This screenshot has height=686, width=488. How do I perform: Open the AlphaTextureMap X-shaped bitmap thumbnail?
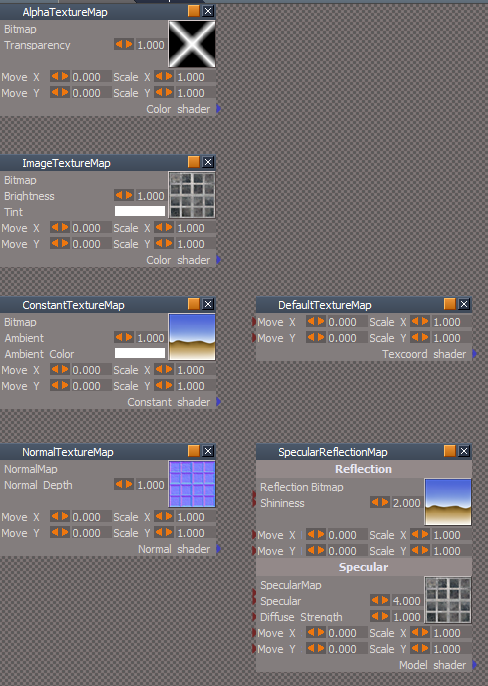pyautogui.click(x=192, y=44)
